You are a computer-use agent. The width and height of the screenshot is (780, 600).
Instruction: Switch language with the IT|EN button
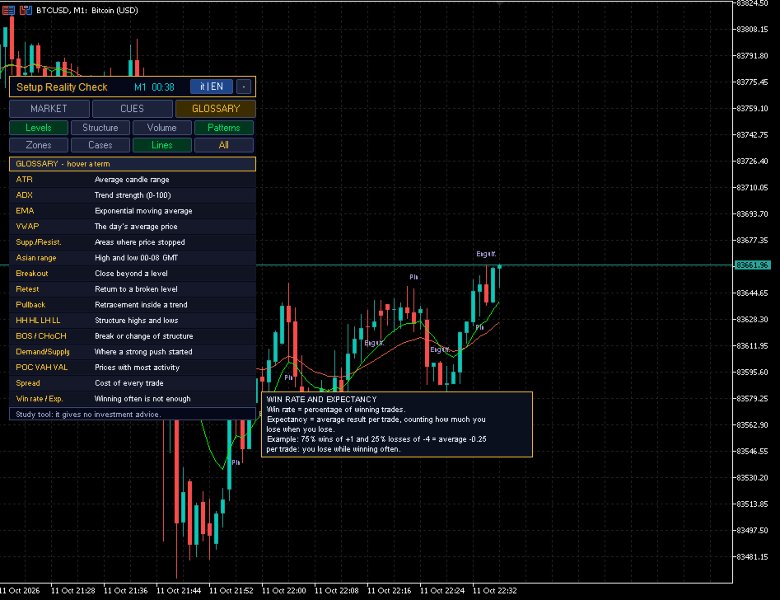click(211, 87)
